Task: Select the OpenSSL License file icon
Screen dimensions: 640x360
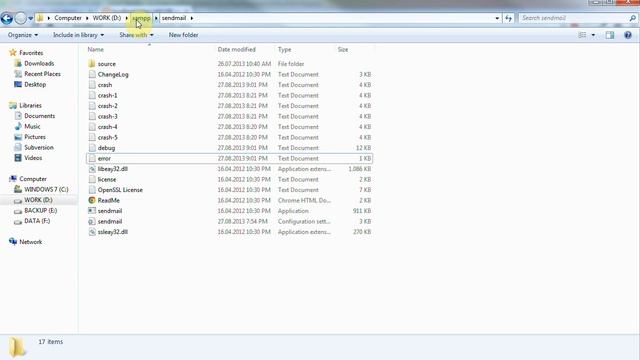Action: tap(92, 190)
